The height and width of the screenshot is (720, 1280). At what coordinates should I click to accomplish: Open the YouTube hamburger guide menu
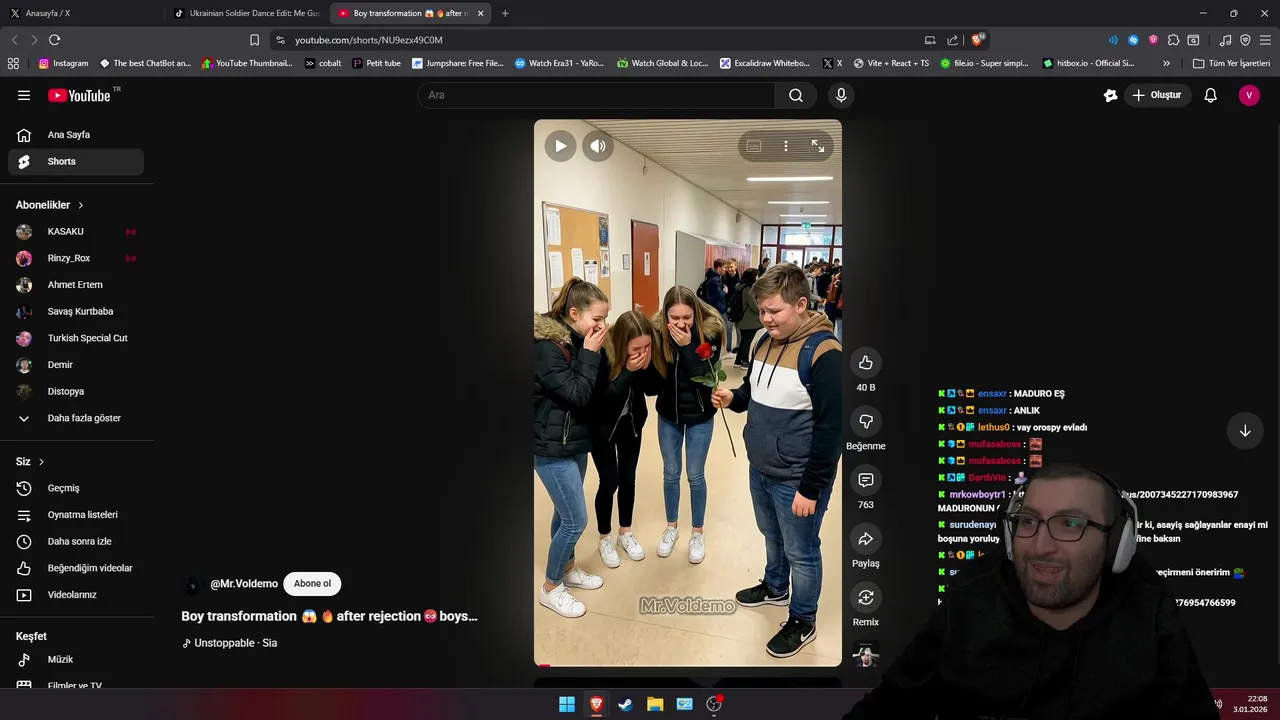[24, 95]
